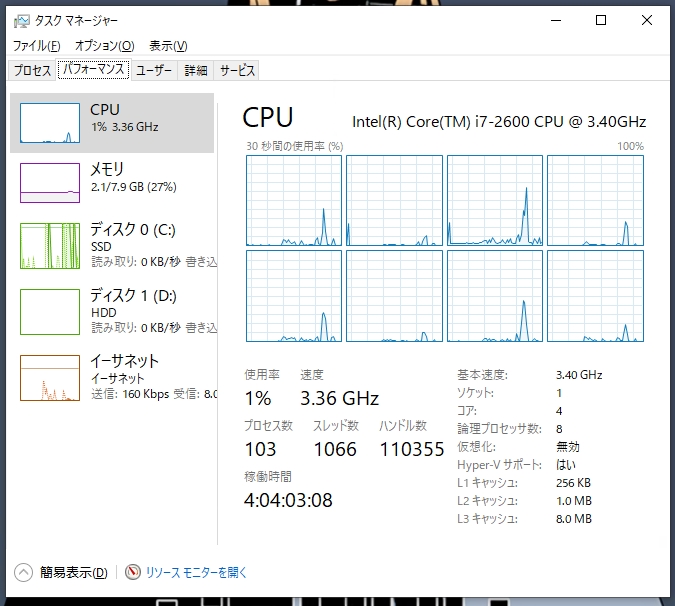Select the CPU mini graph in sidebar

point(50,123)
